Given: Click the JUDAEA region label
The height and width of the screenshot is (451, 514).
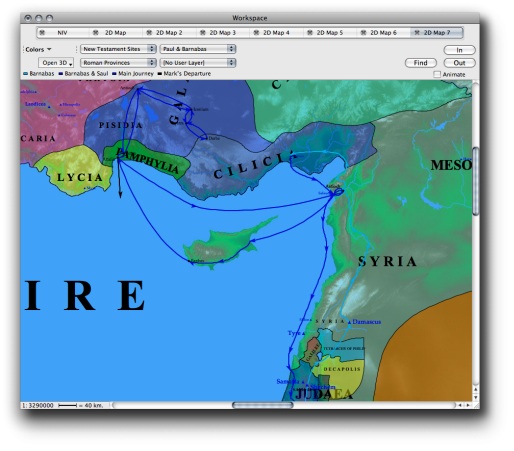Looking at the screenshot, I should (x=323, y=394).
